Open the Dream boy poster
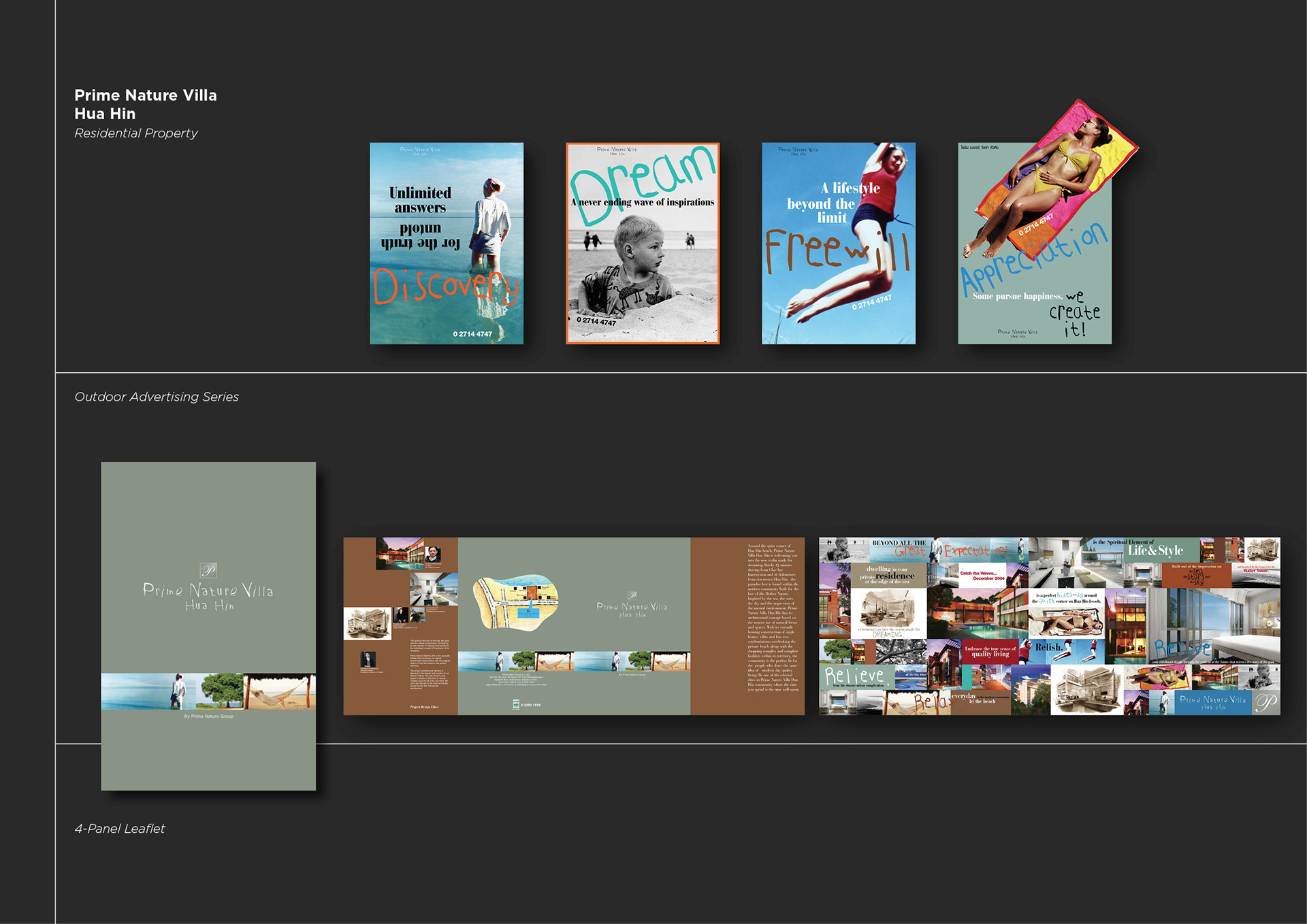This screenshot has height=924, width=1307. click(643, 243)
